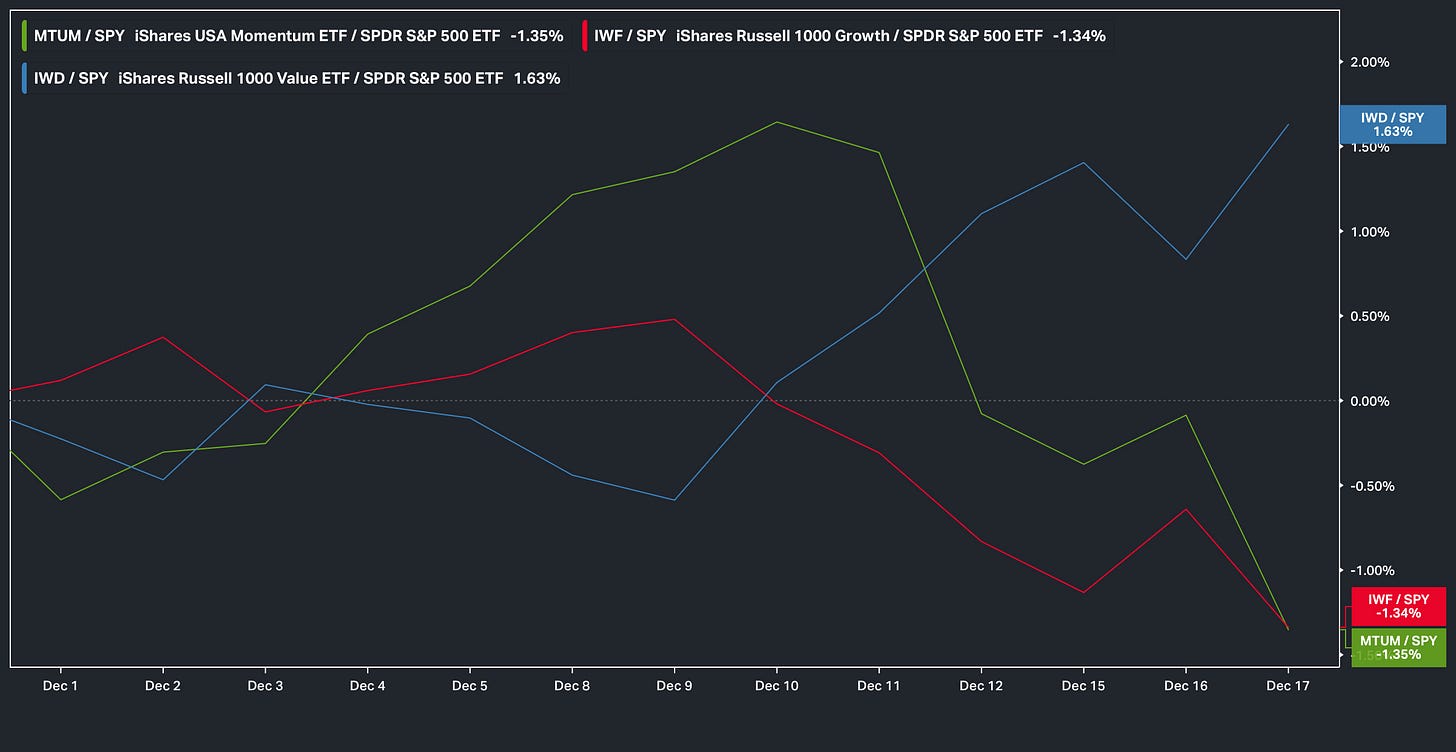Click the 0.50% y-axis label

coord(1369,316)
